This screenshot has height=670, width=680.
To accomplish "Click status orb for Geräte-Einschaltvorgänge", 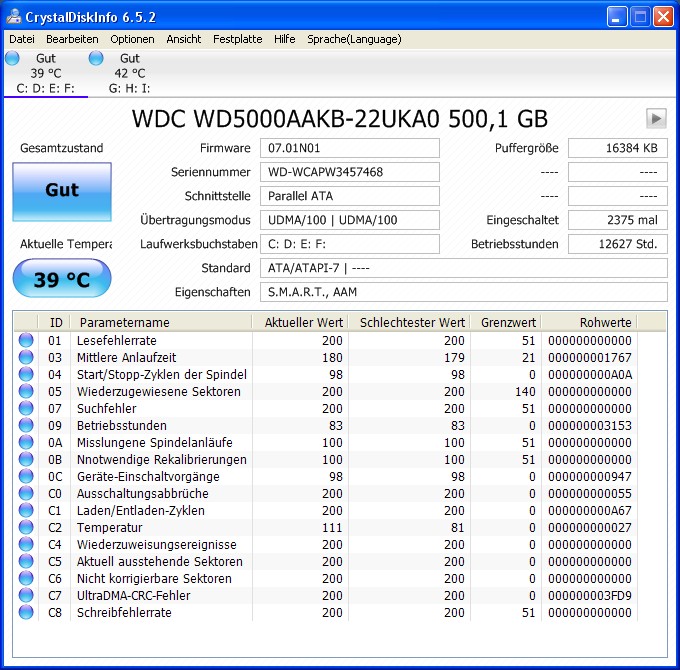I will tap(26, 476).
